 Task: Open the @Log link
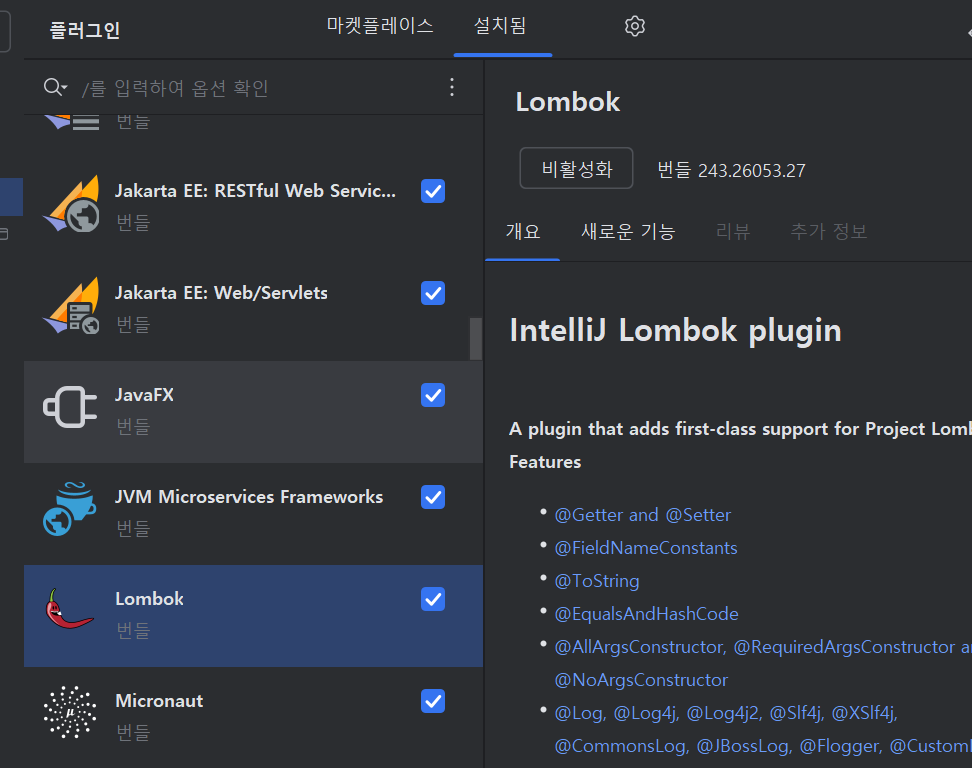coord(580,713)
